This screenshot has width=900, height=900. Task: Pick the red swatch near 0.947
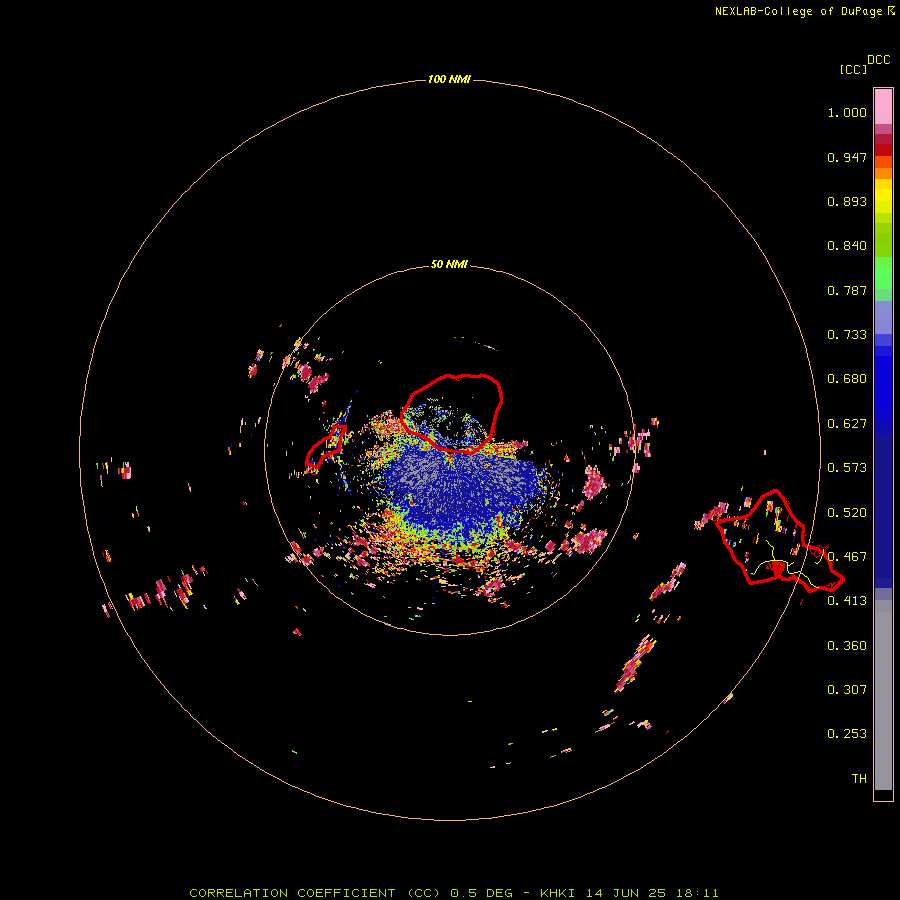point(883,150)
